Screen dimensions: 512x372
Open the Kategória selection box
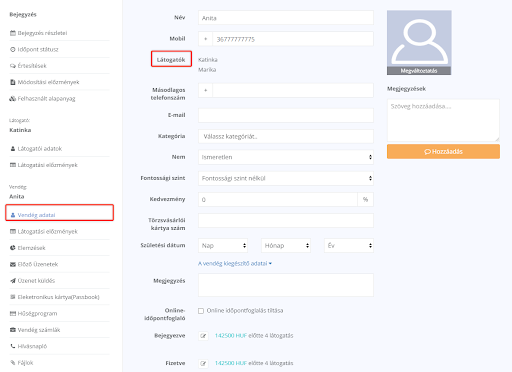point(286,136)
